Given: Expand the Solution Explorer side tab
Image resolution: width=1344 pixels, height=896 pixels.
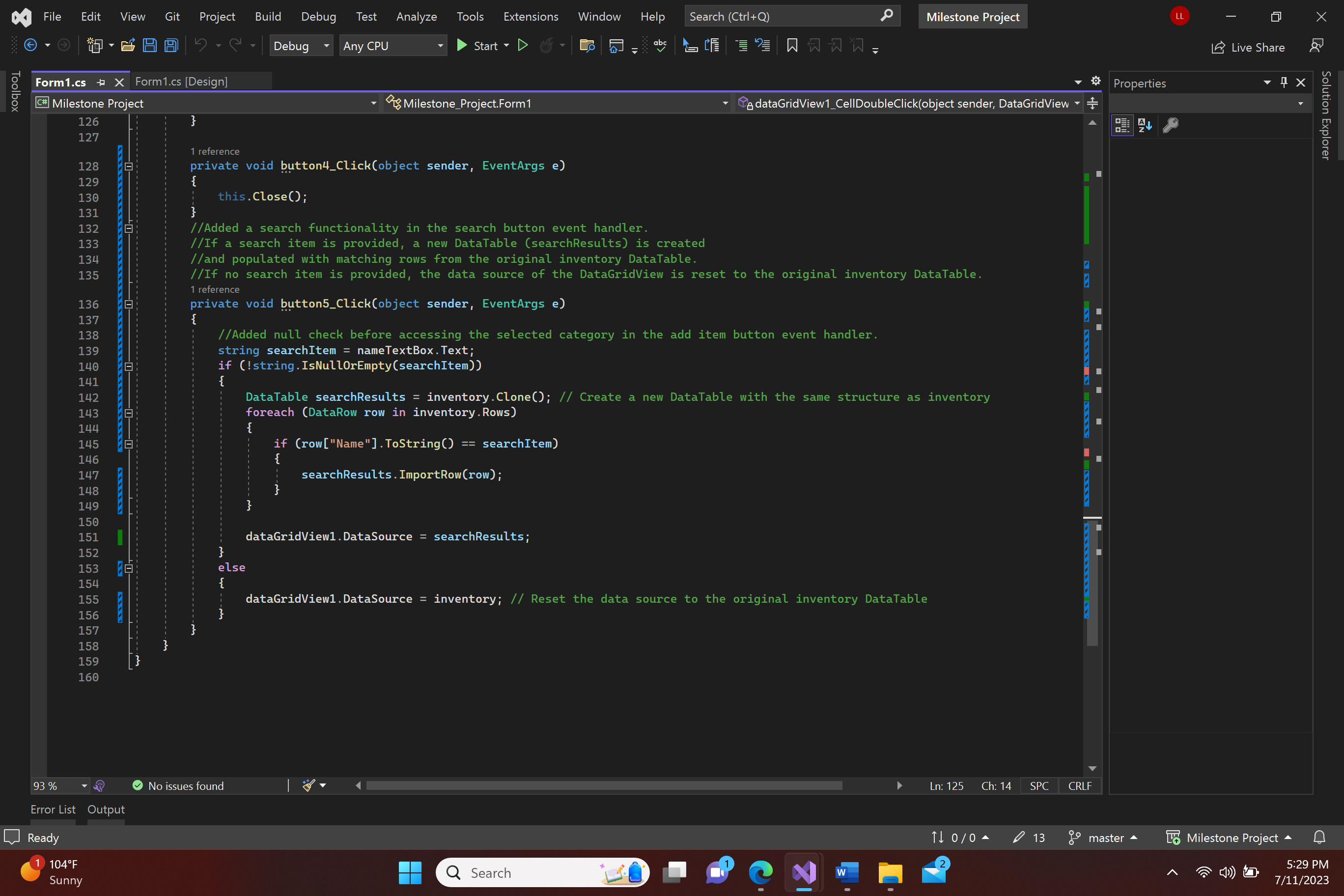Looking at the screenshot, I should [x=1326, y=115].
